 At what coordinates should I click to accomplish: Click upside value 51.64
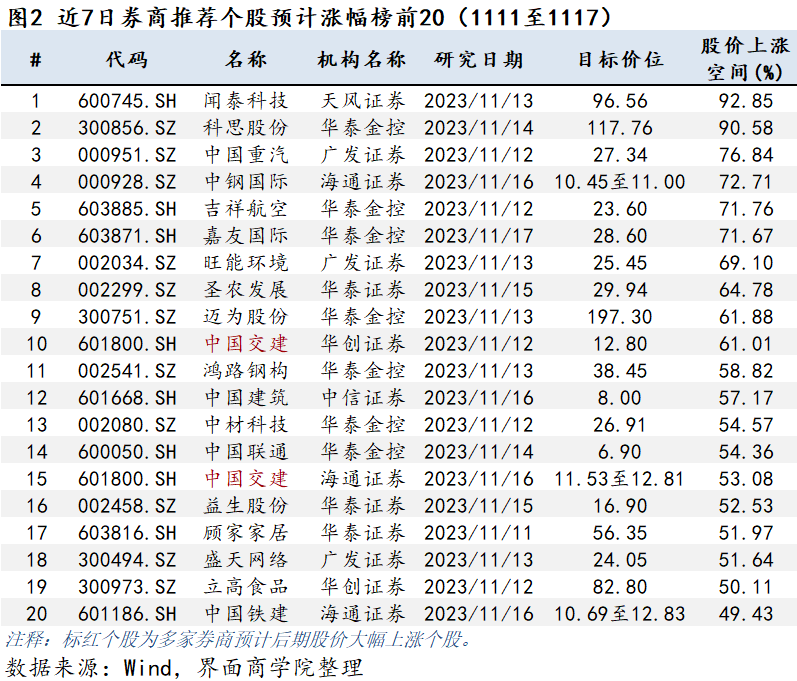click(x=746, y=560)
